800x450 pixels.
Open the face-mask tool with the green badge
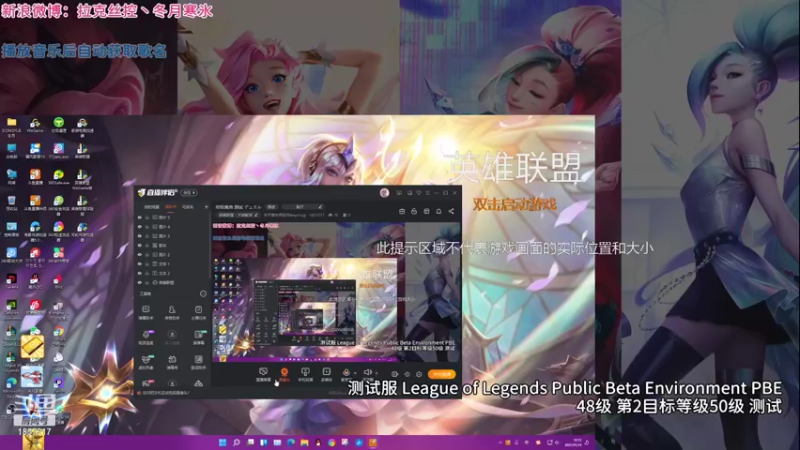point(146,362)
